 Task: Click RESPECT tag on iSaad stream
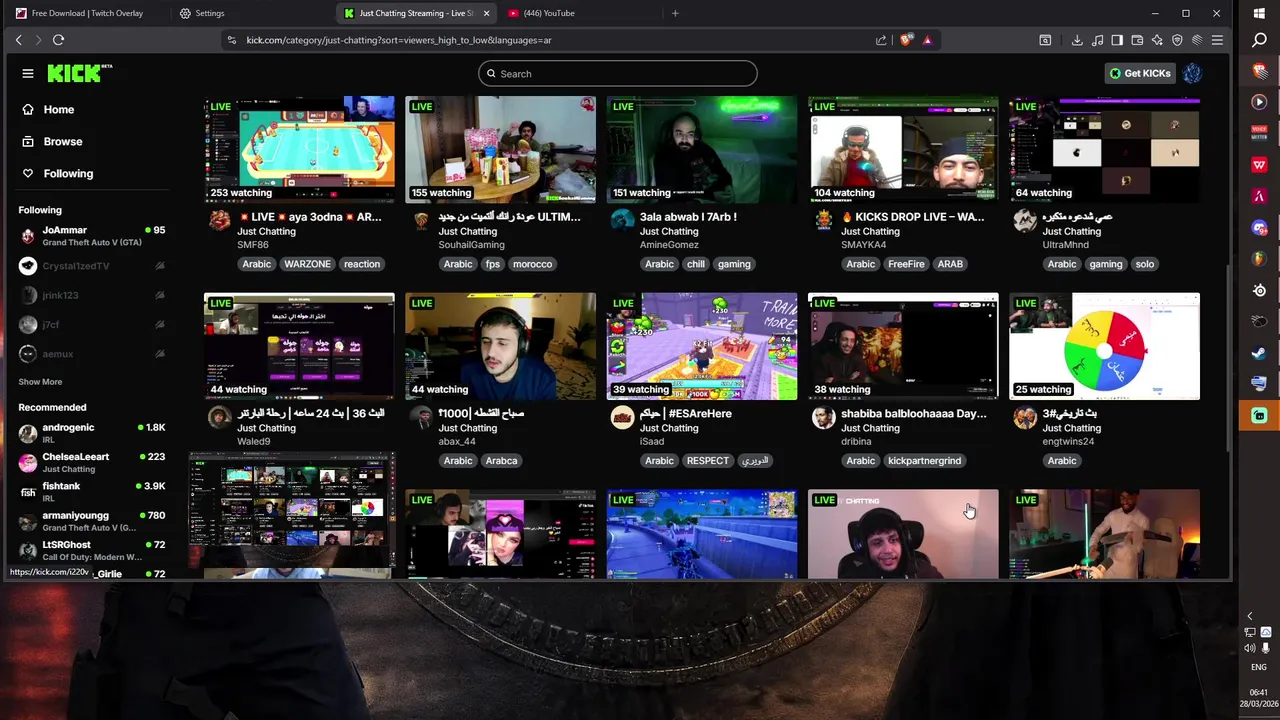[708, 461]
